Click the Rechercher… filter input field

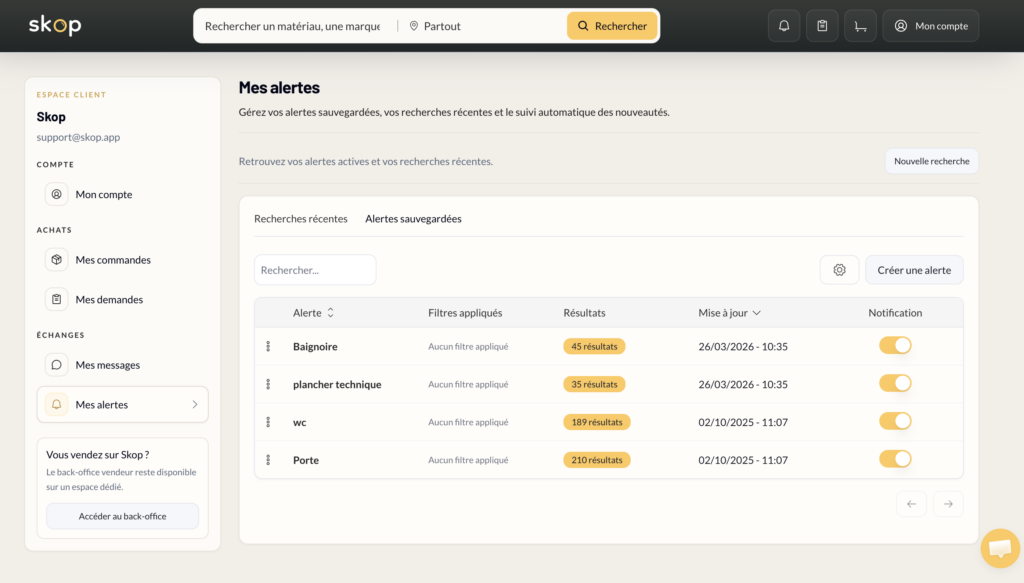coord(315,269)
